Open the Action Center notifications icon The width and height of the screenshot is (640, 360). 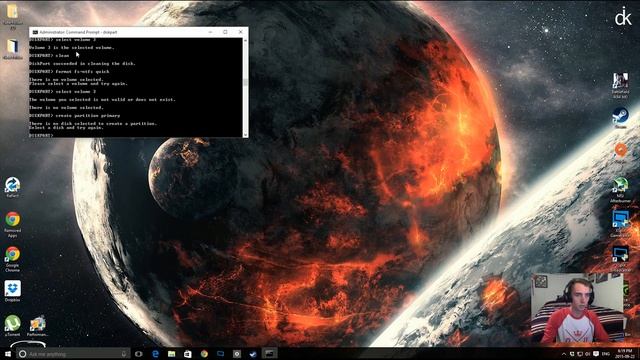pyautogui.click(x=596, y=354)
